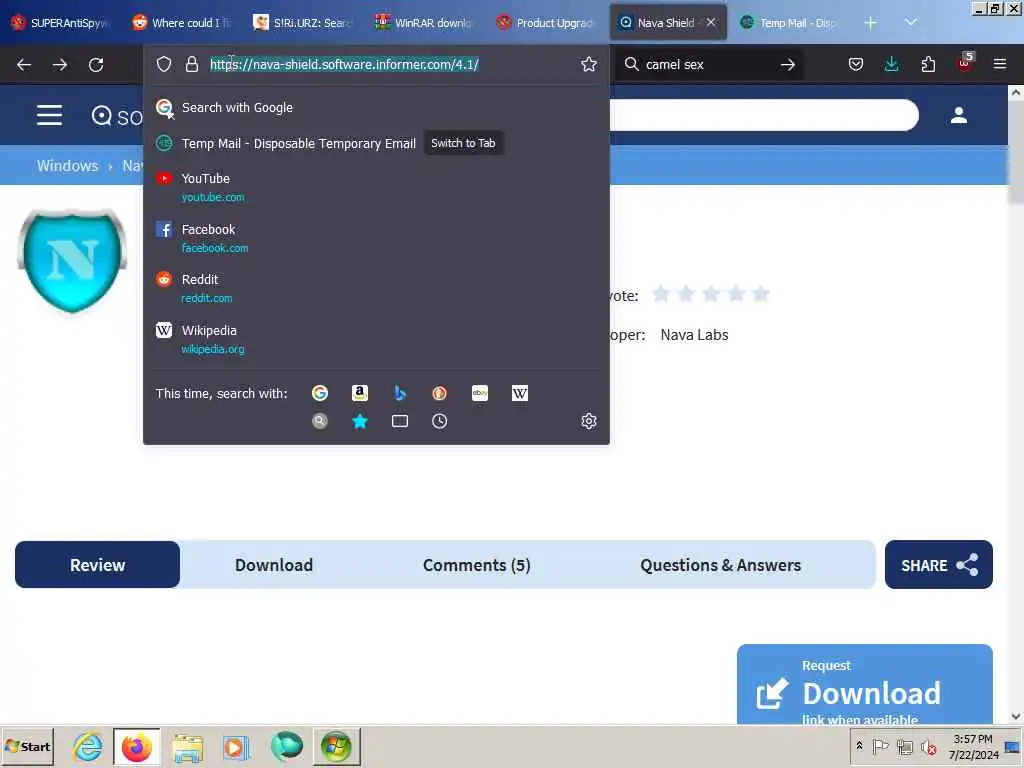
Task: Open Windows Media Player taskbar icon
Action: [x=236, y=746]
